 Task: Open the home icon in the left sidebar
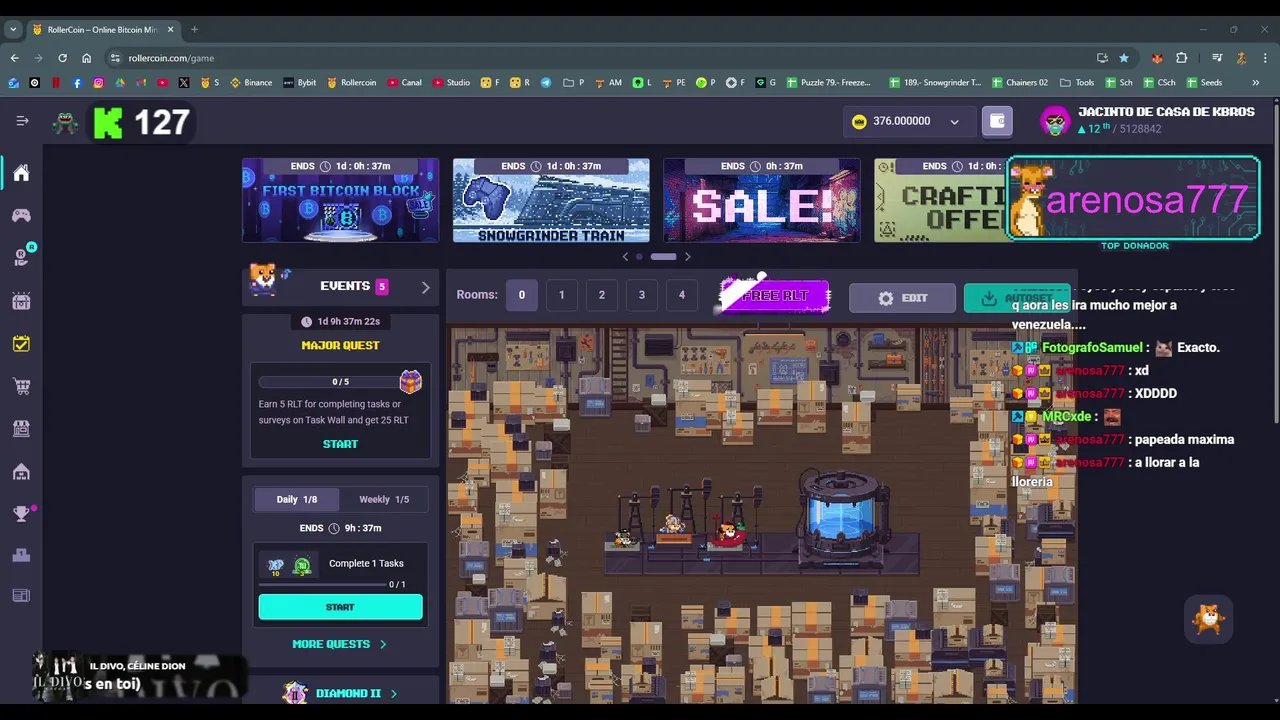click(21, 173)
